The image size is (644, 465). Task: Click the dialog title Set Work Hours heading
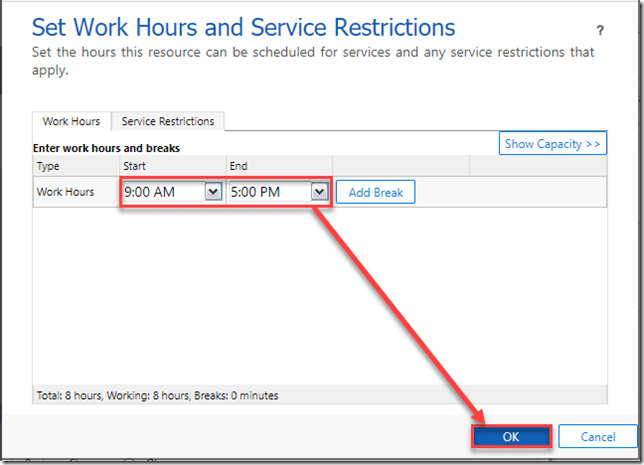(243, 27)
